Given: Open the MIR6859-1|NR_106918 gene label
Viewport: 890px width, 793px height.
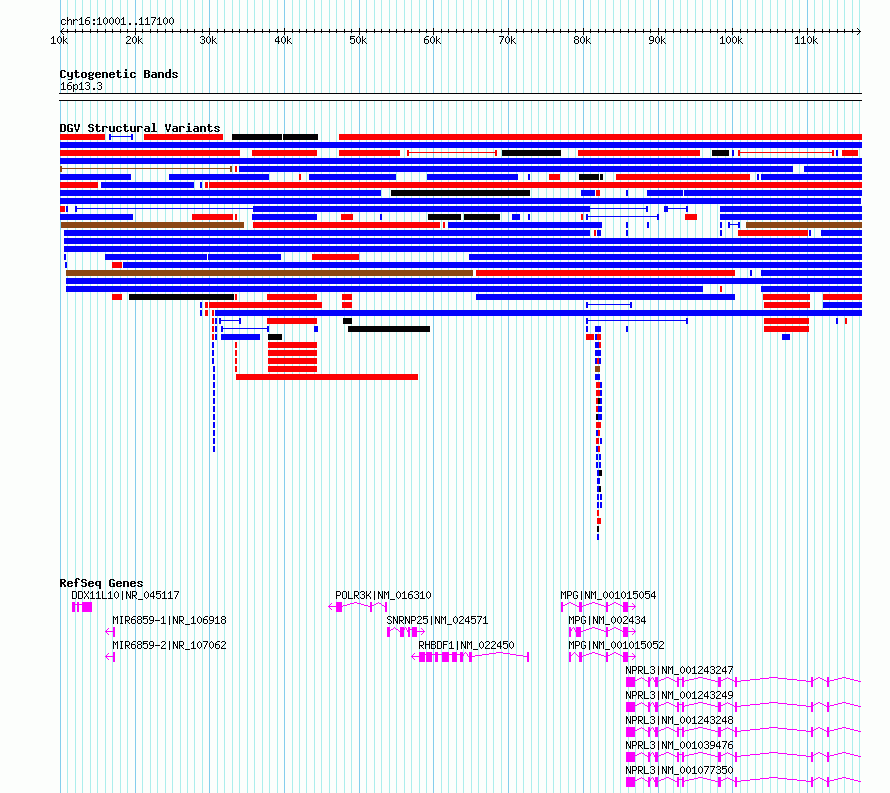Looking at the screenshot, I should pos(169,620).
